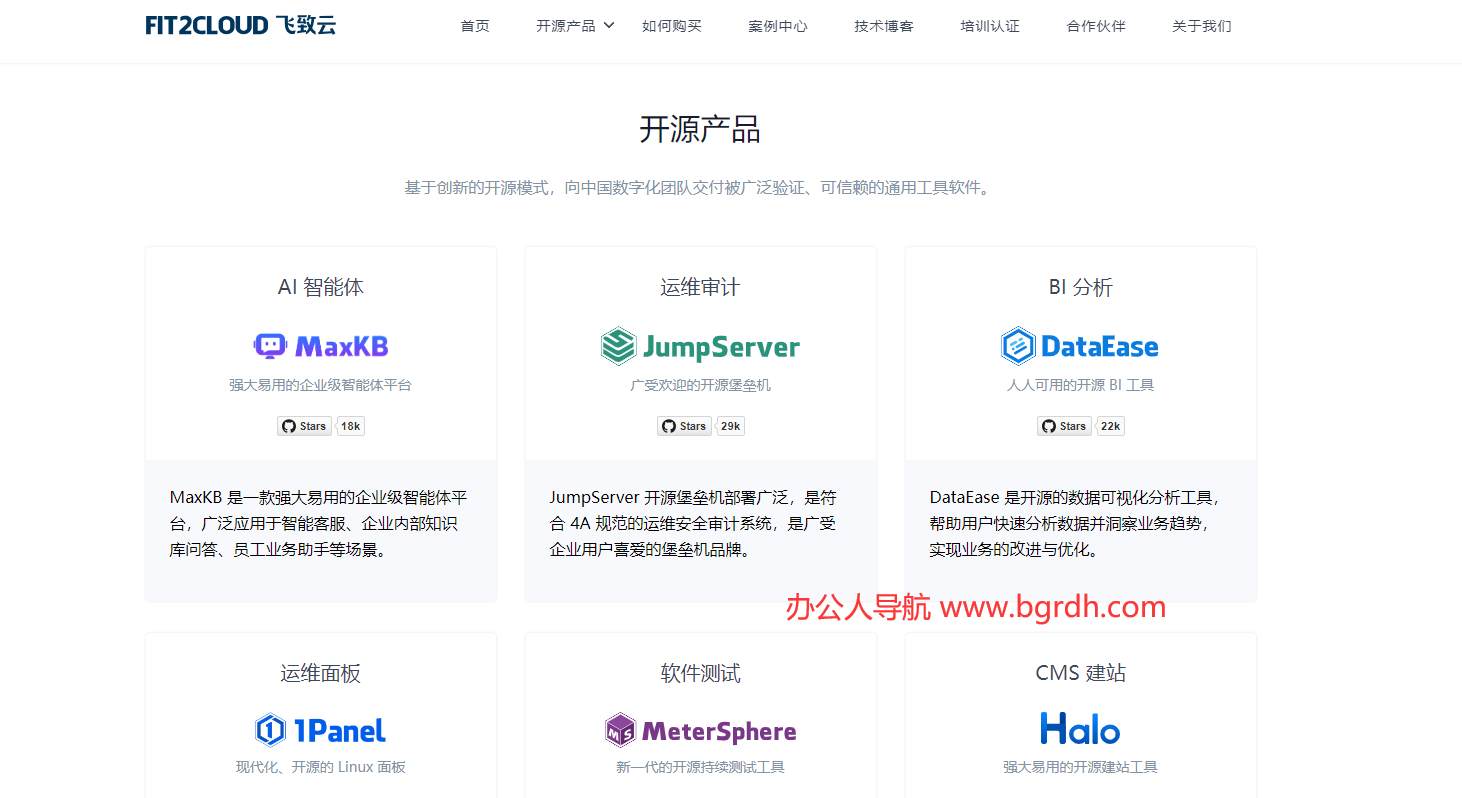This screenshot has width=1462, height=798.
Task: Select 技术博客 in the top menu
Action: (884, 26)
